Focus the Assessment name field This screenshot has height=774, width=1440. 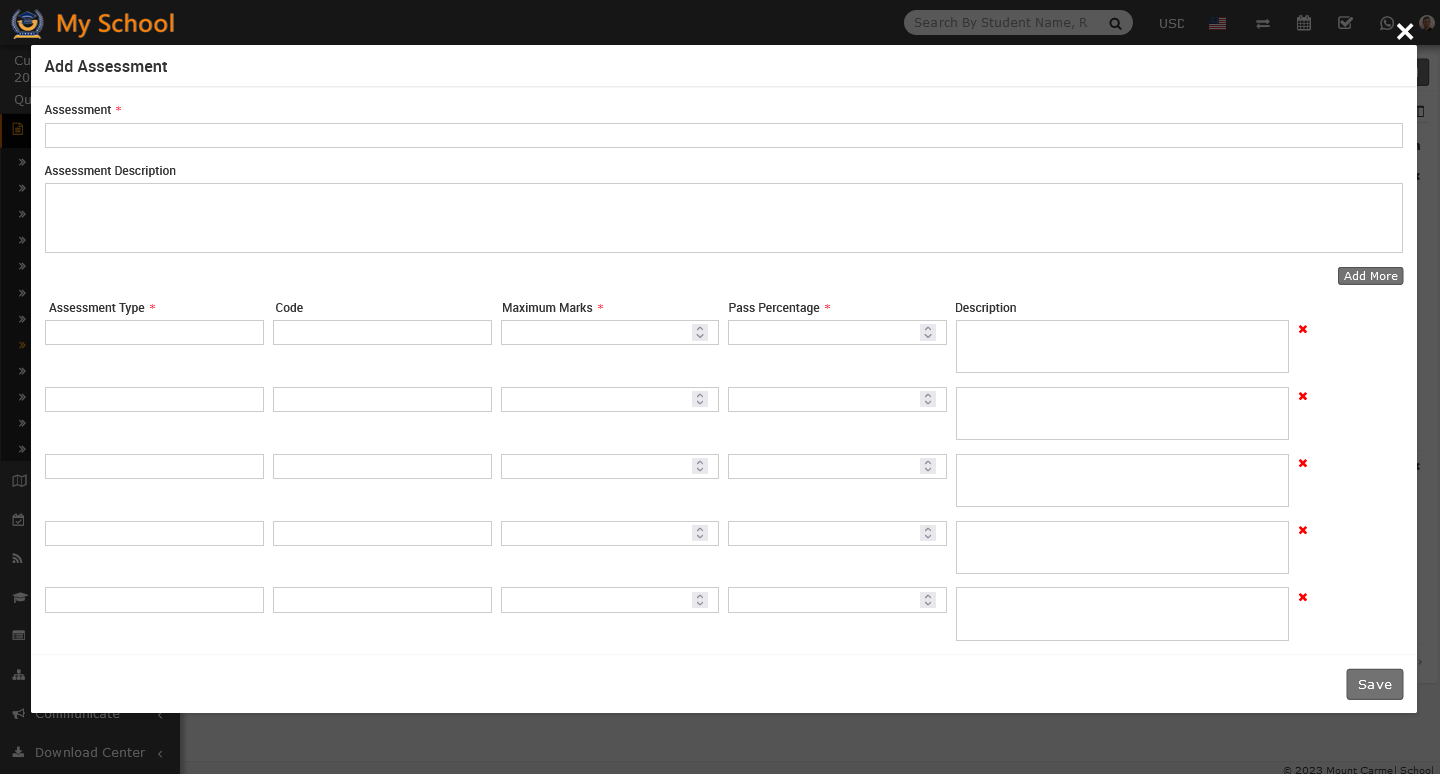[723, 136]
